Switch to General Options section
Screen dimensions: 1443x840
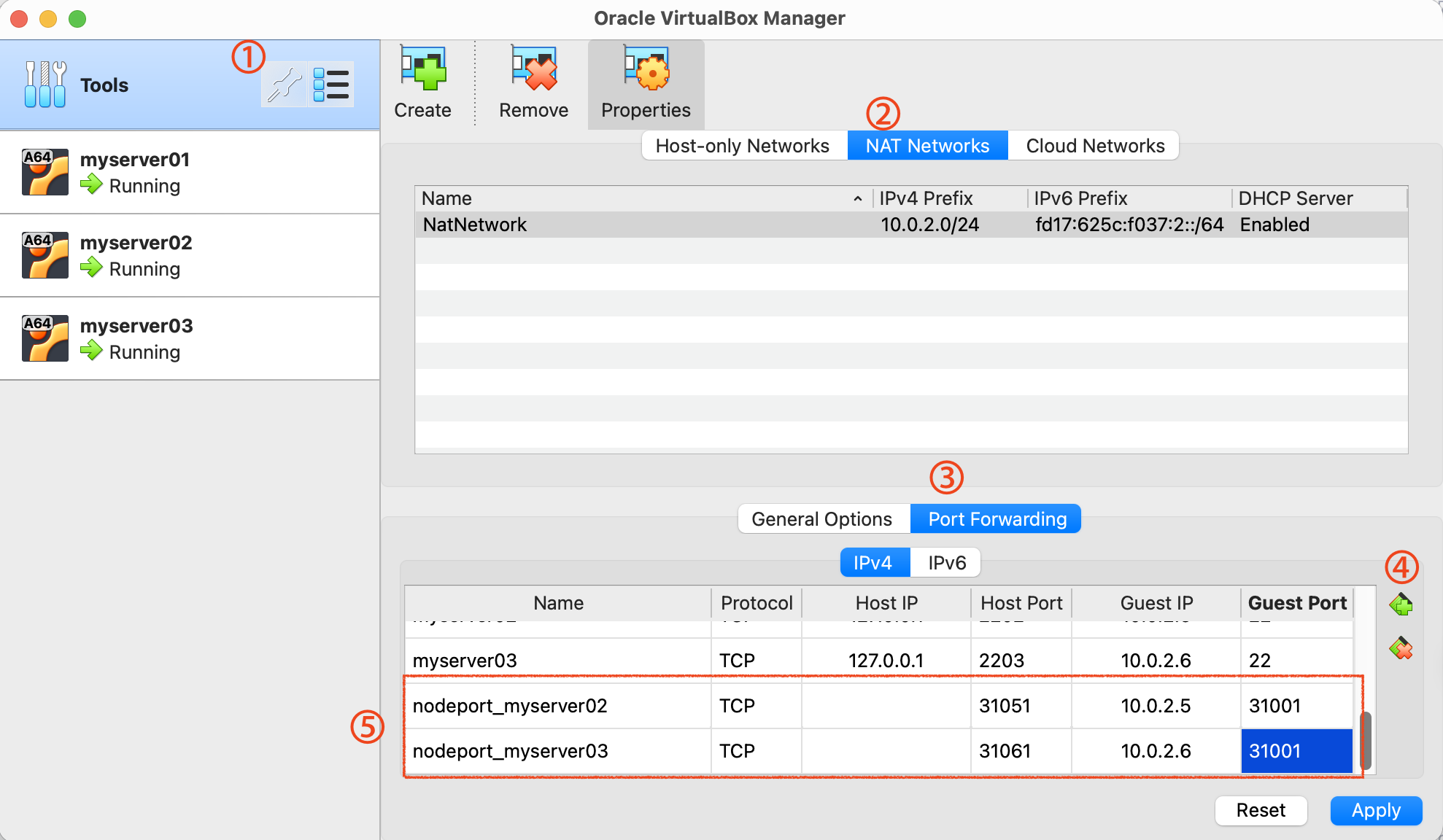821,519
